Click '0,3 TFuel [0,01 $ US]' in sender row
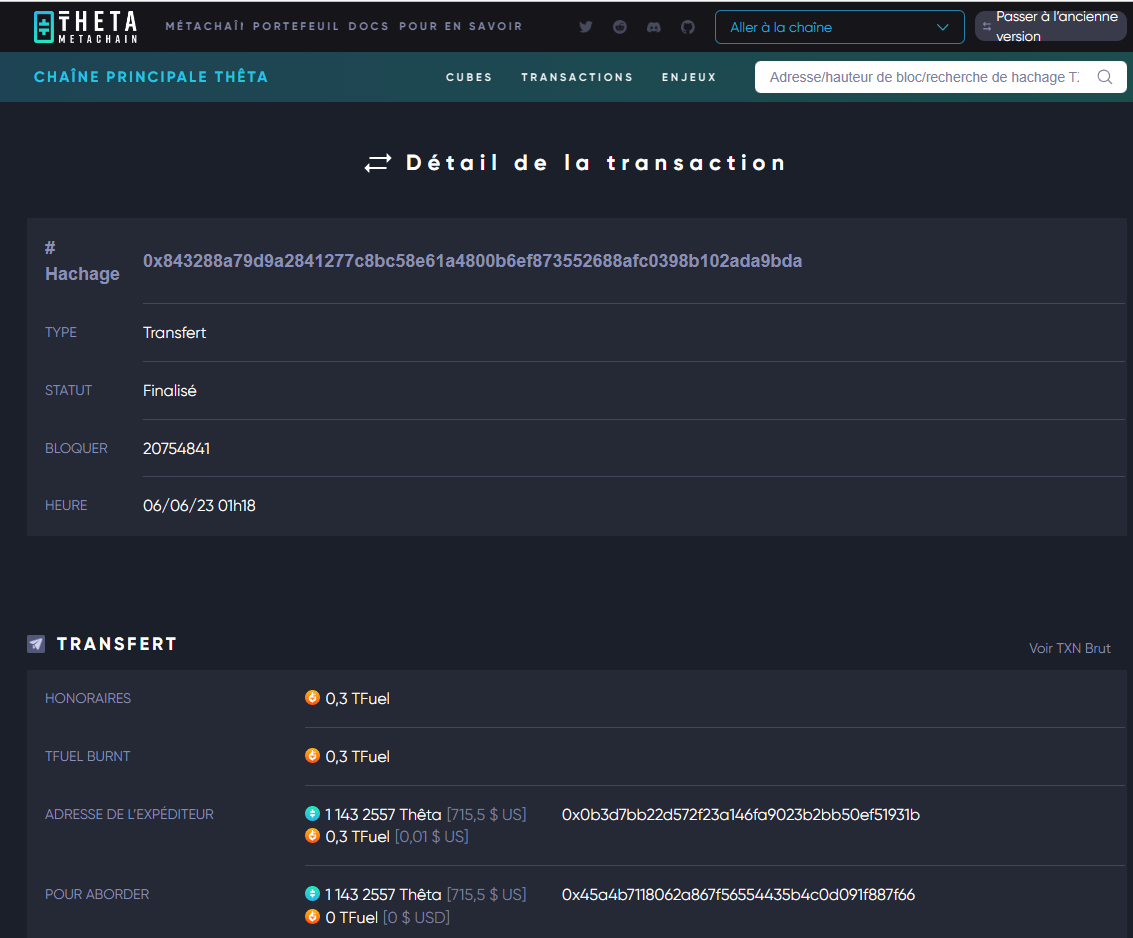 click(397, 836)
